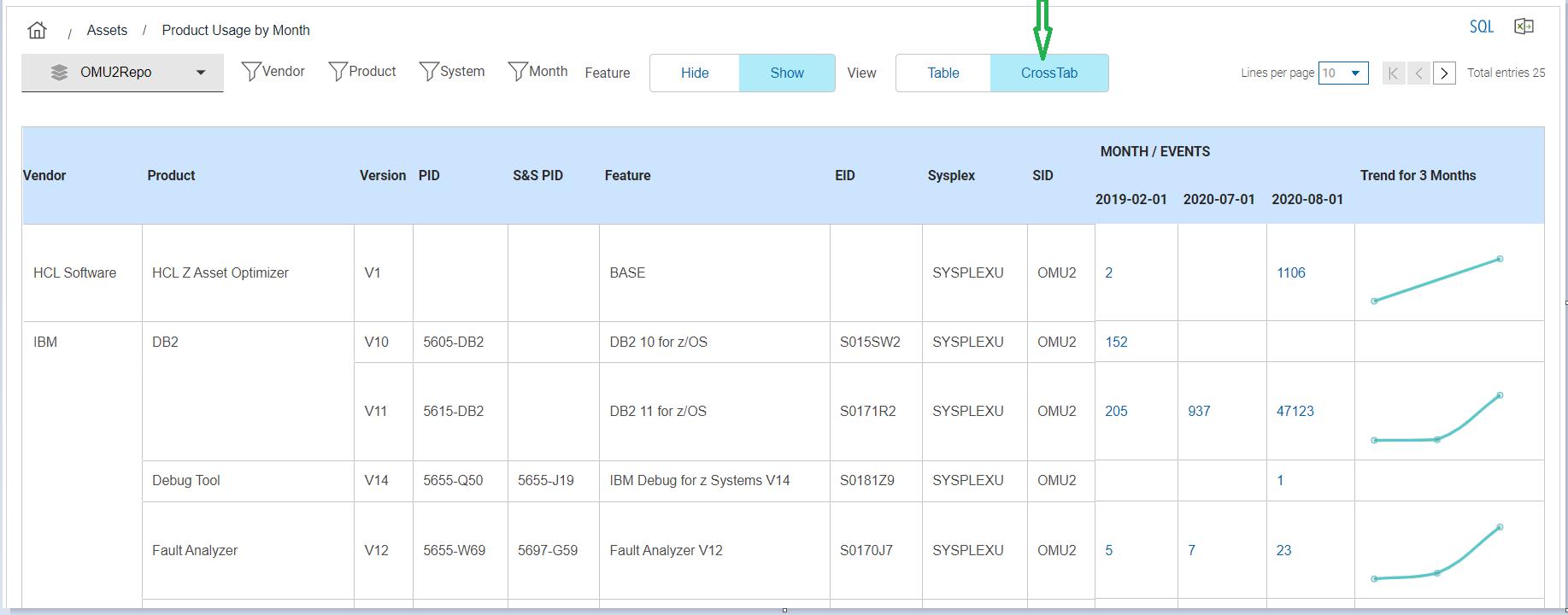Image resolution: width=1568 pixels, height=615 pixels.
Task: Switch to CrossTab view
Action: (1049, 73)
